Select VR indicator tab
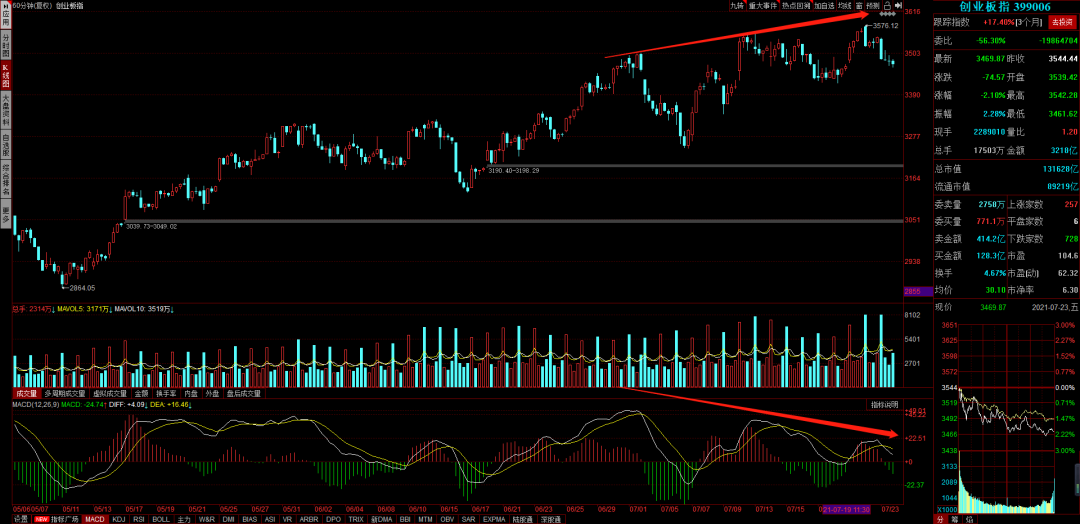 pyautogui.click(x=287, y=519)
